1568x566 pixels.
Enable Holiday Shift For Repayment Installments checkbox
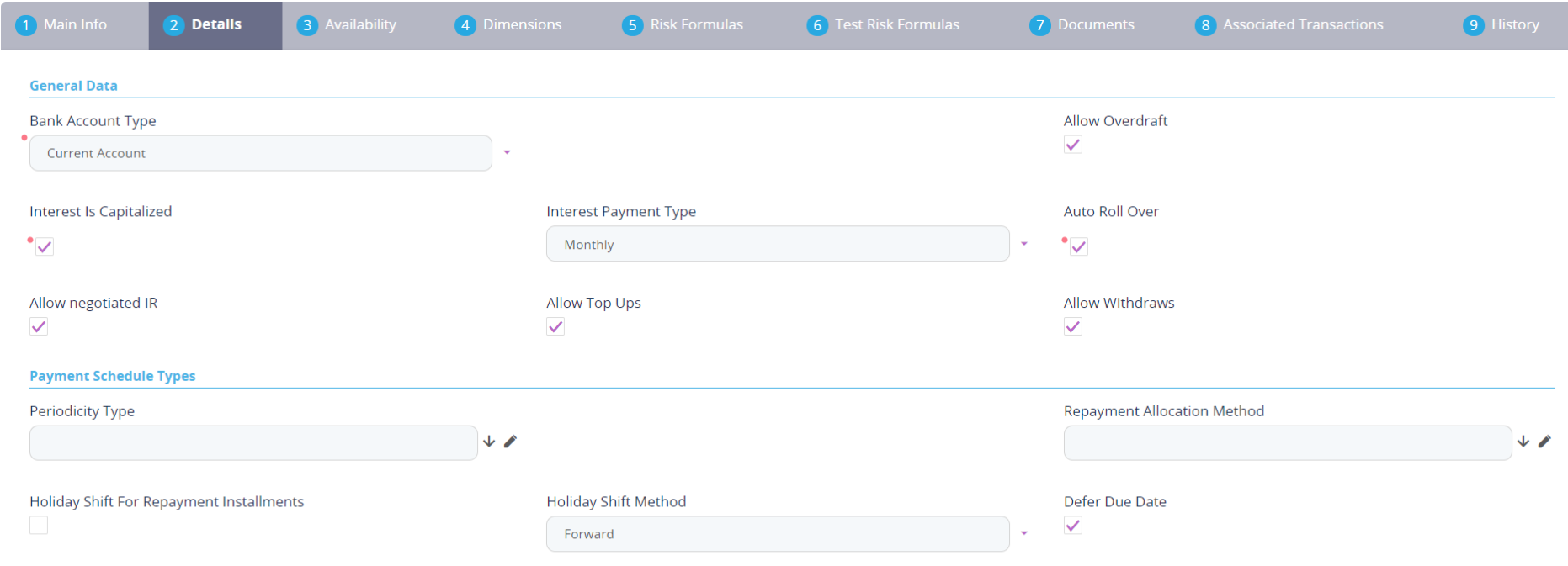(39, 526)
